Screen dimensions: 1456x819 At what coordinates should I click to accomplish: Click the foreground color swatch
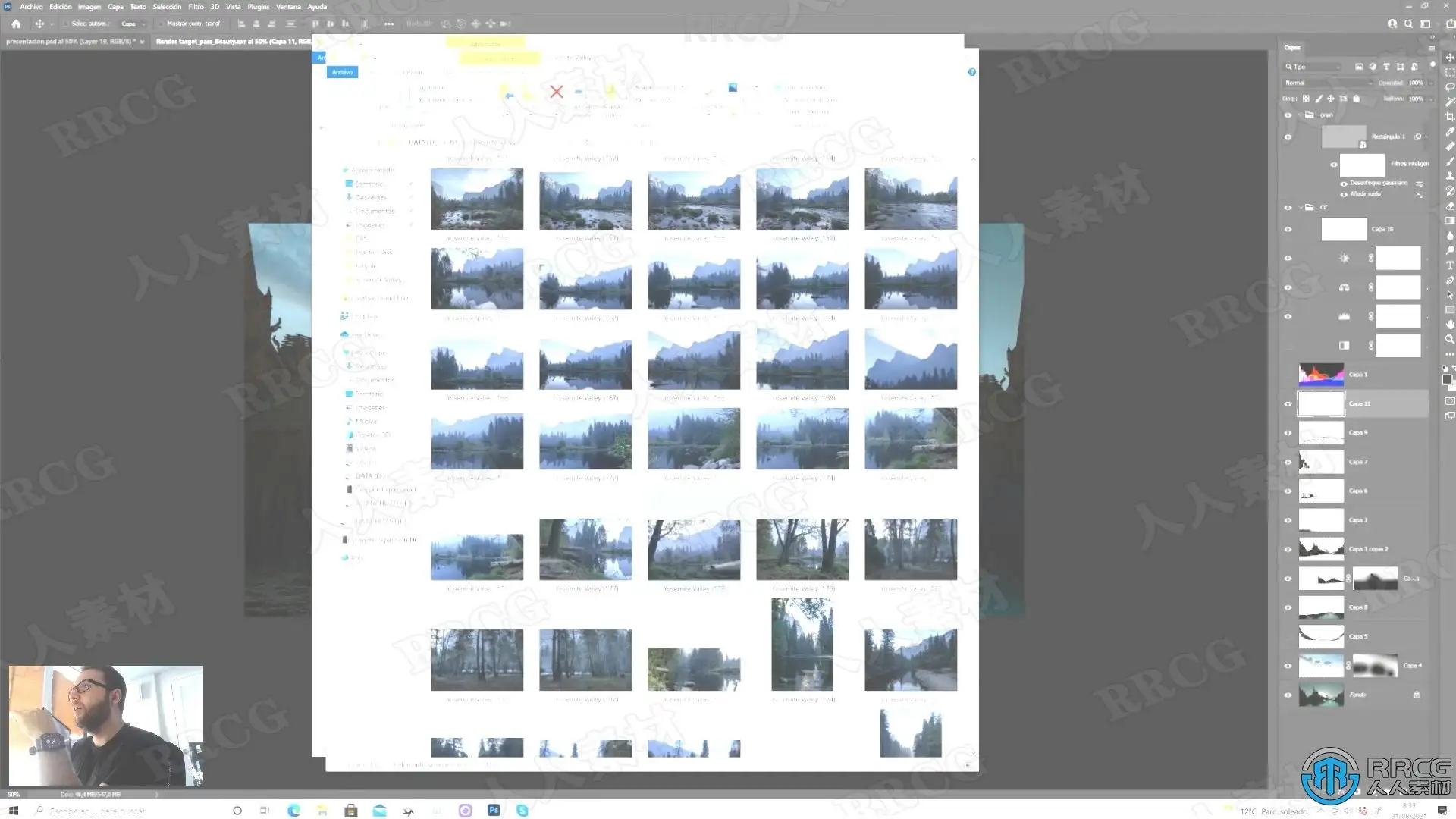point(1447,379)
